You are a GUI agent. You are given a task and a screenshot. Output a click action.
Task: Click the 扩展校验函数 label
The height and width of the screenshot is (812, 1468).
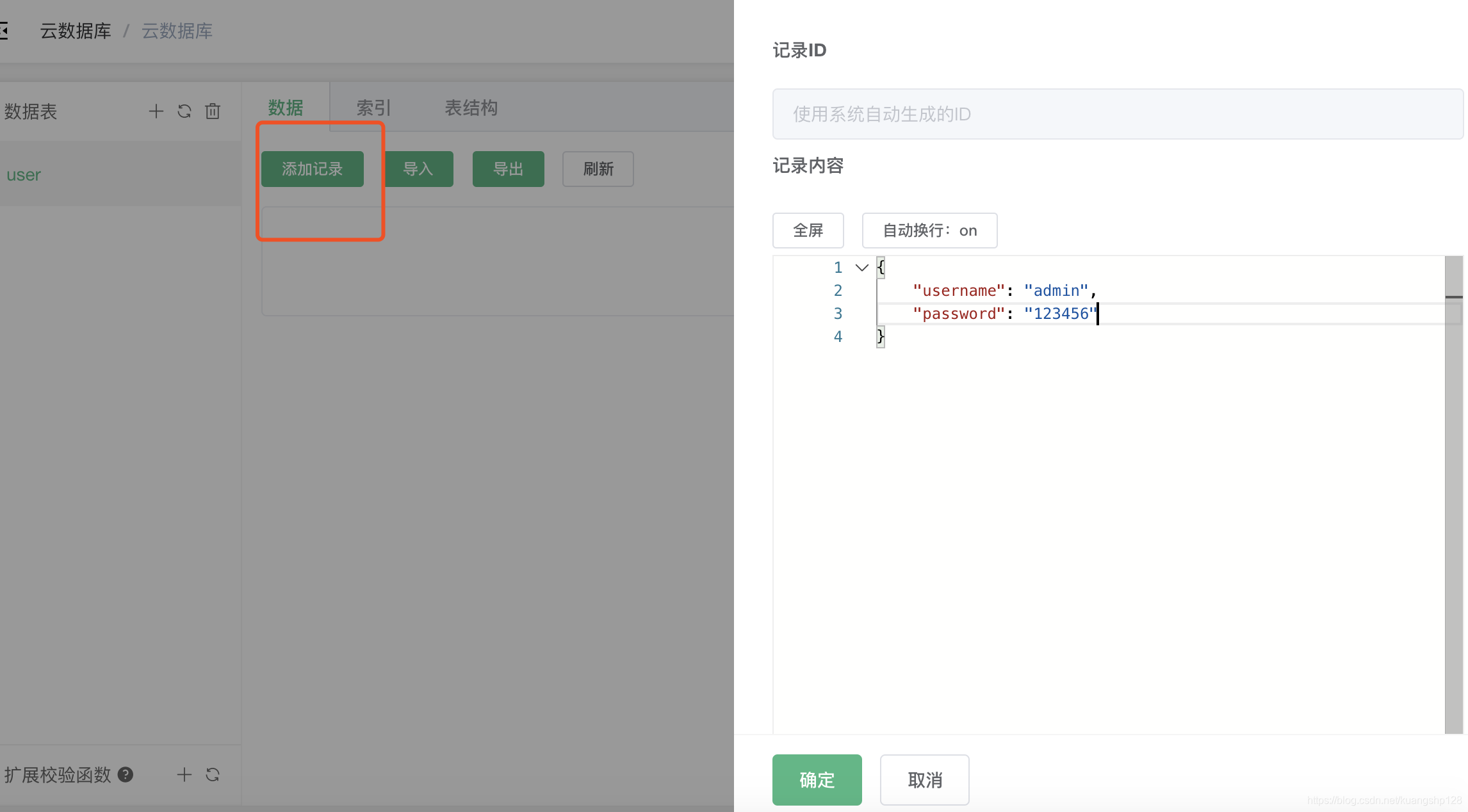[58, 775]
